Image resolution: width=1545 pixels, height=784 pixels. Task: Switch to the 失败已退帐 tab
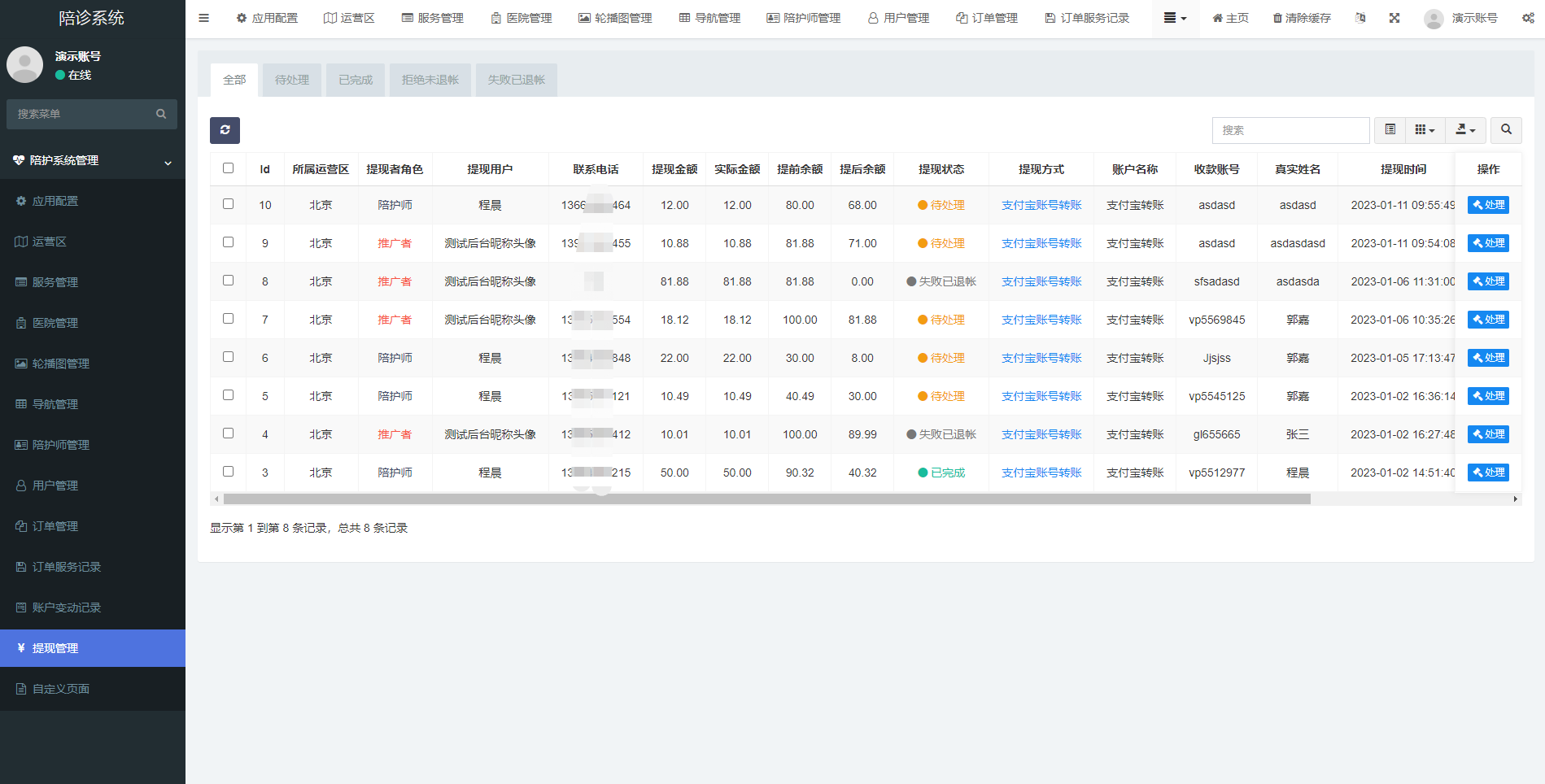(517, 80)
